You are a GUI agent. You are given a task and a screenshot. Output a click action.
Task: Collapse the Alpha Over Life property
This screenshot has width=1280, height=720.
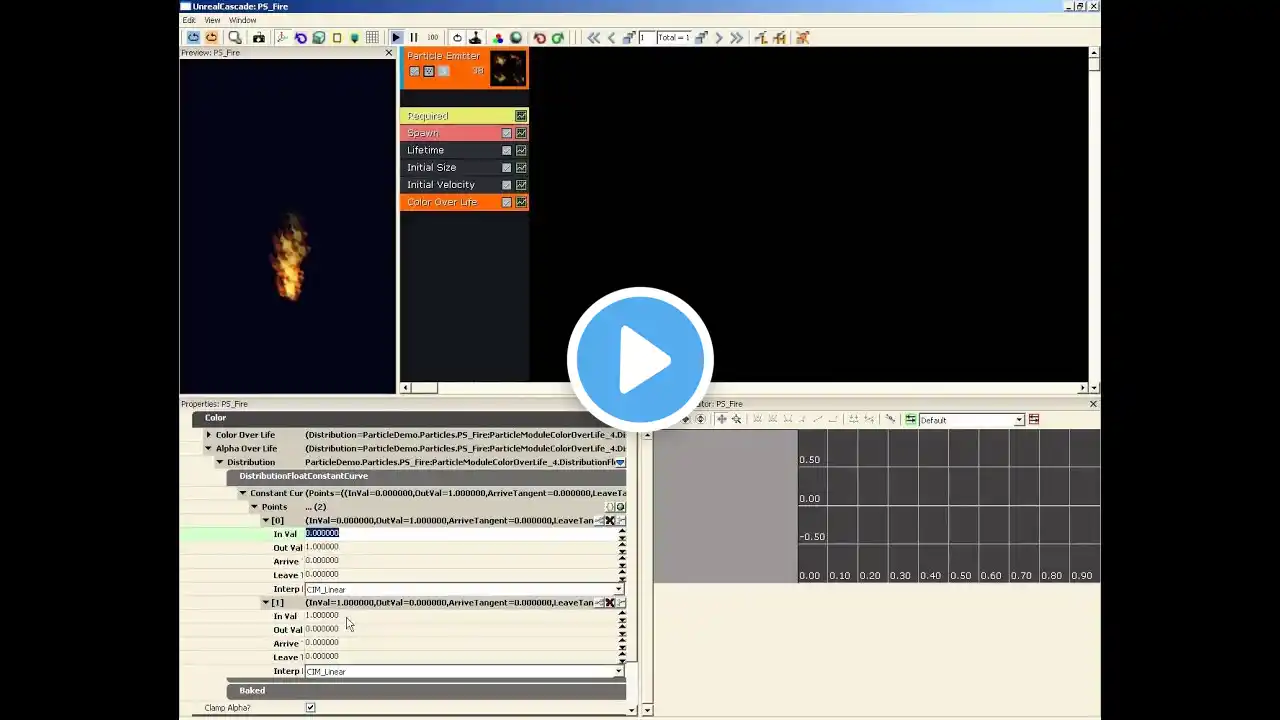(x=208, y=449)
